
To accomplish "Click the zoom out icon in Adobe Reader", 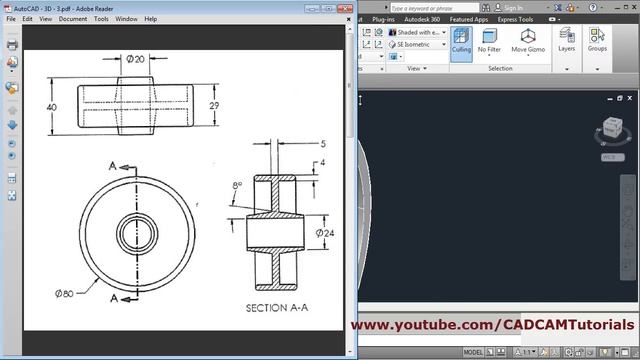I will coord(12,144).
